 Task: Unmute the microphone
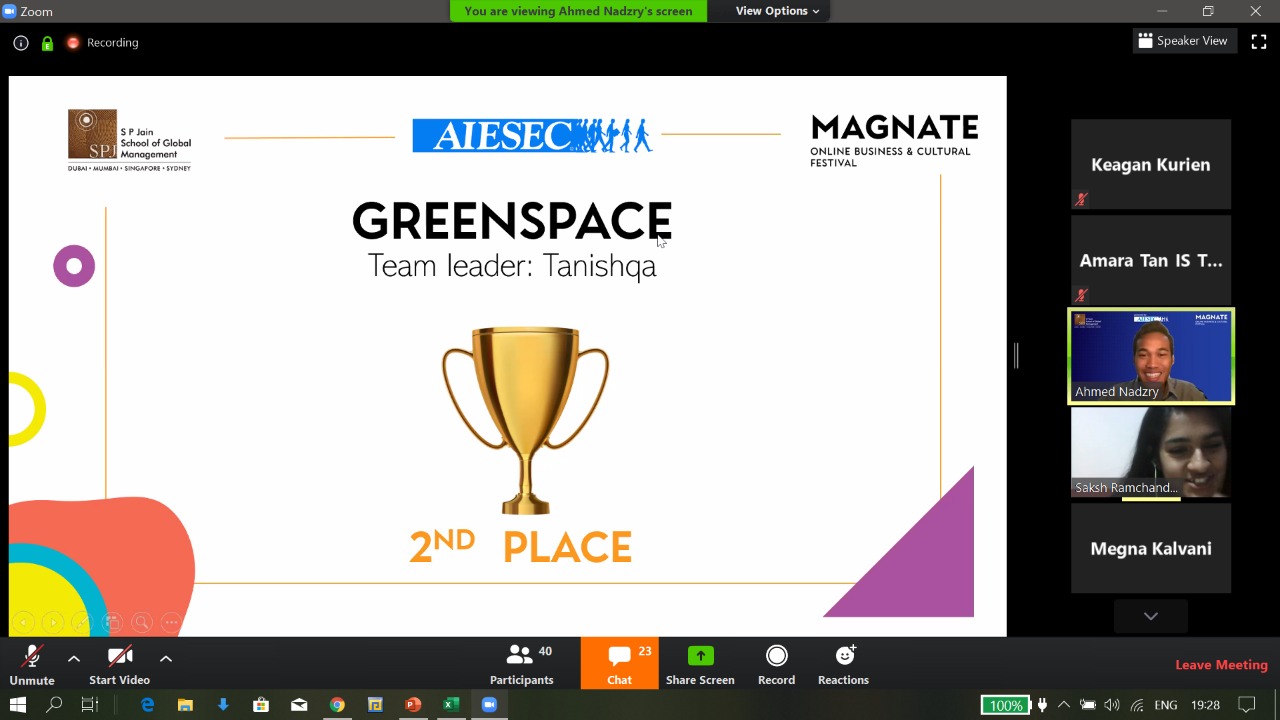pyautogui.click(x=32, y=665)
